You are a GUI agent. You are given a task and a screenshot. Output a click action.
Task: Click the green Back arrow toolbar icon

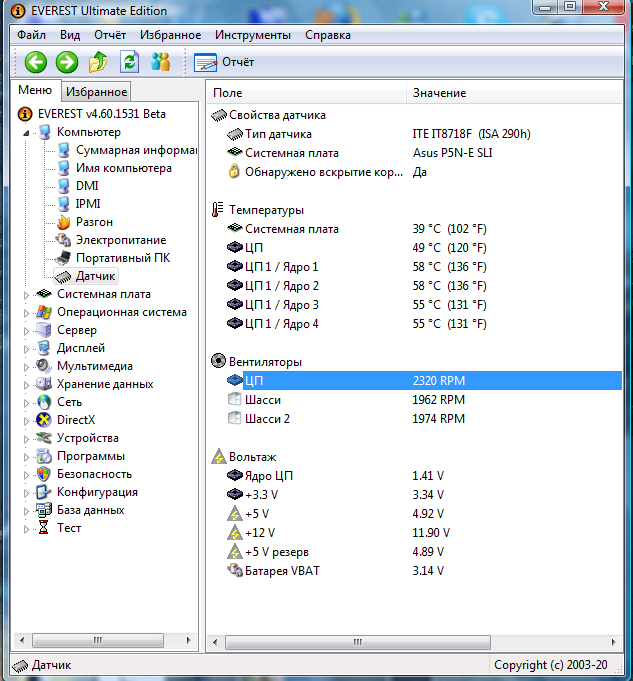point(36,62)
